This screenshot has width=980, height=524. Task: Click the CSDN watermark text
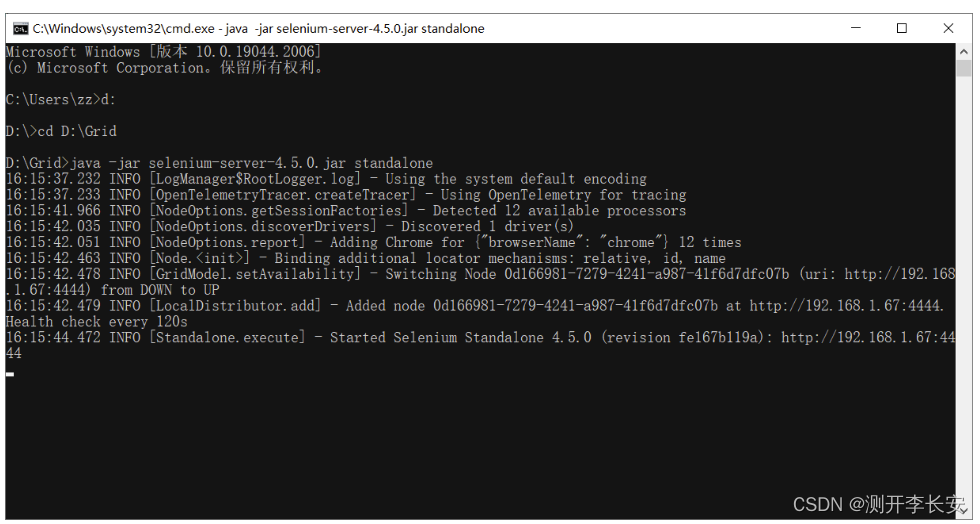pyautogui.click(x=879, y=505)
